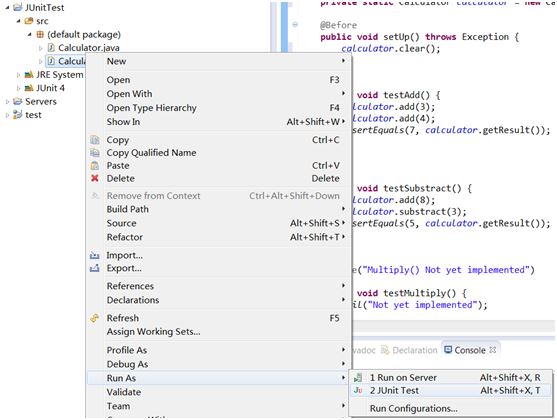Collapse the JUnitTest project node
The width and height of the screenshot is (557, 420).
7,7
